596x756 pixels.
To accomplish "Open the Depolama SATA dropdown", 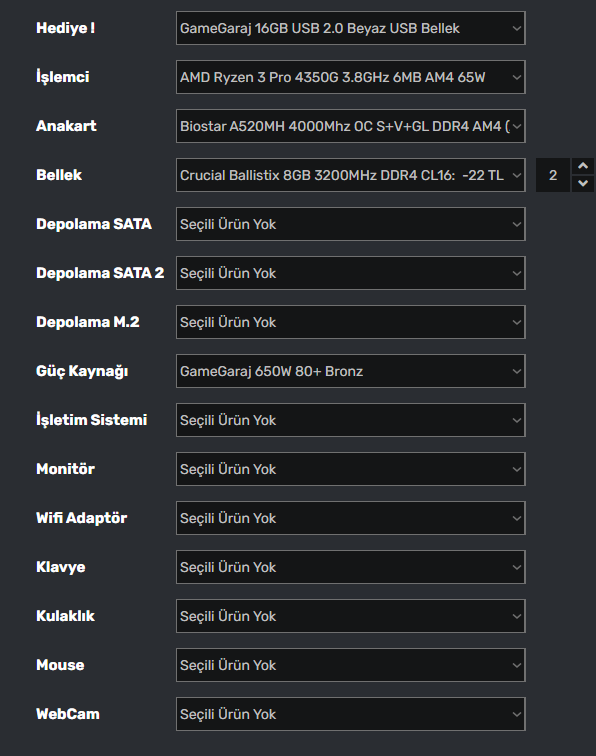I will (x=351, y=224).
